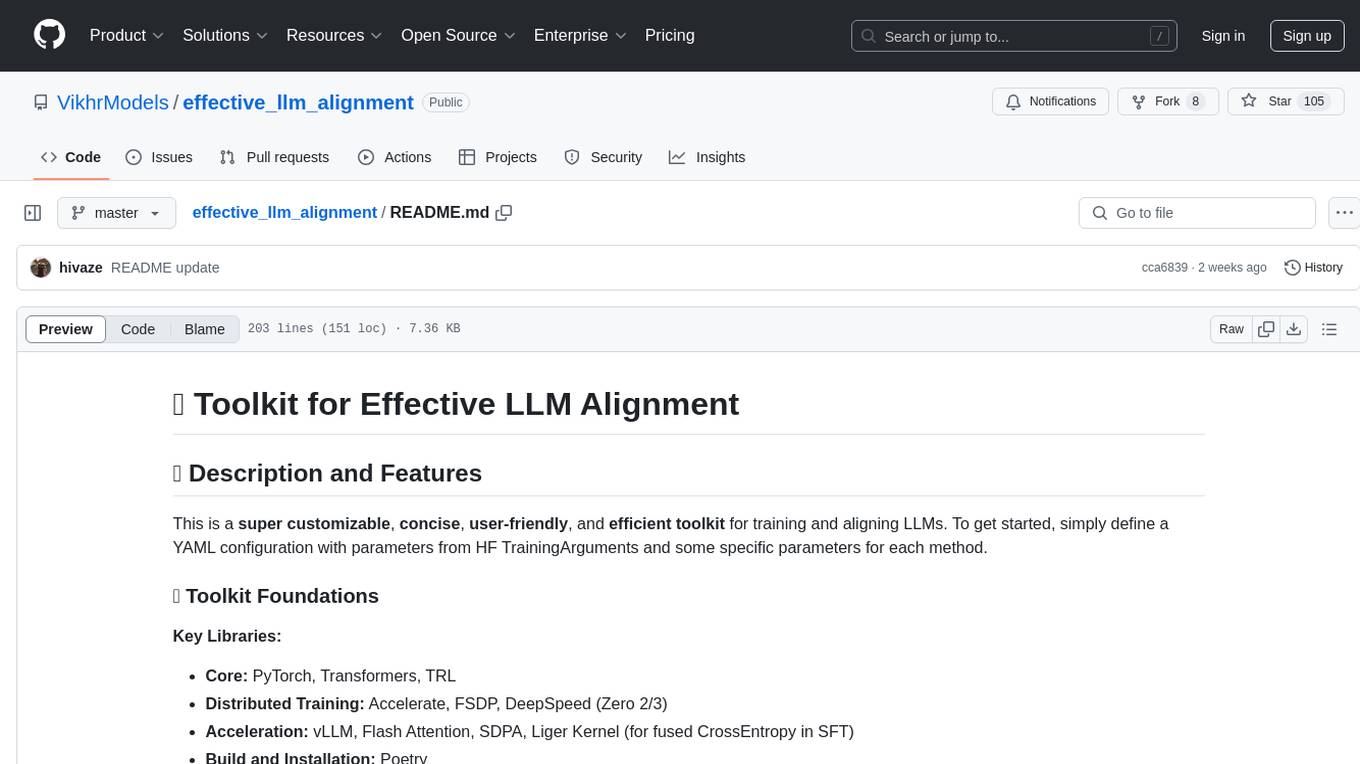View the History of commits
This screenshot has height=764, width=1360.
click(x=1313, y=268)
